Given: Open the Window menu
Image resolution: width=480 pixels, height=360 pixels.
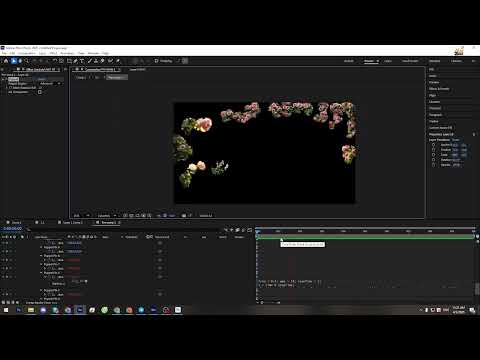Looking at the screenshot, I should (x=93, y=53).
